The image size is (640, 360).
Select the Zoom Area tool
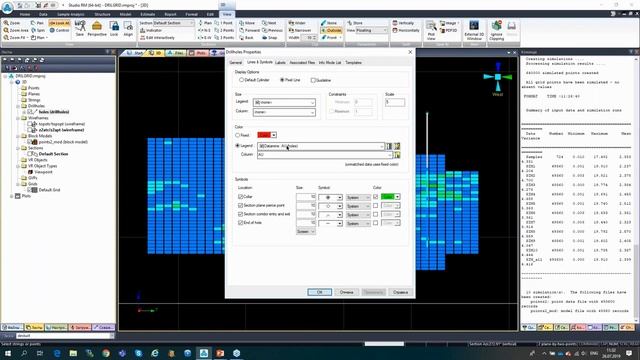click(x=16, y=30)
